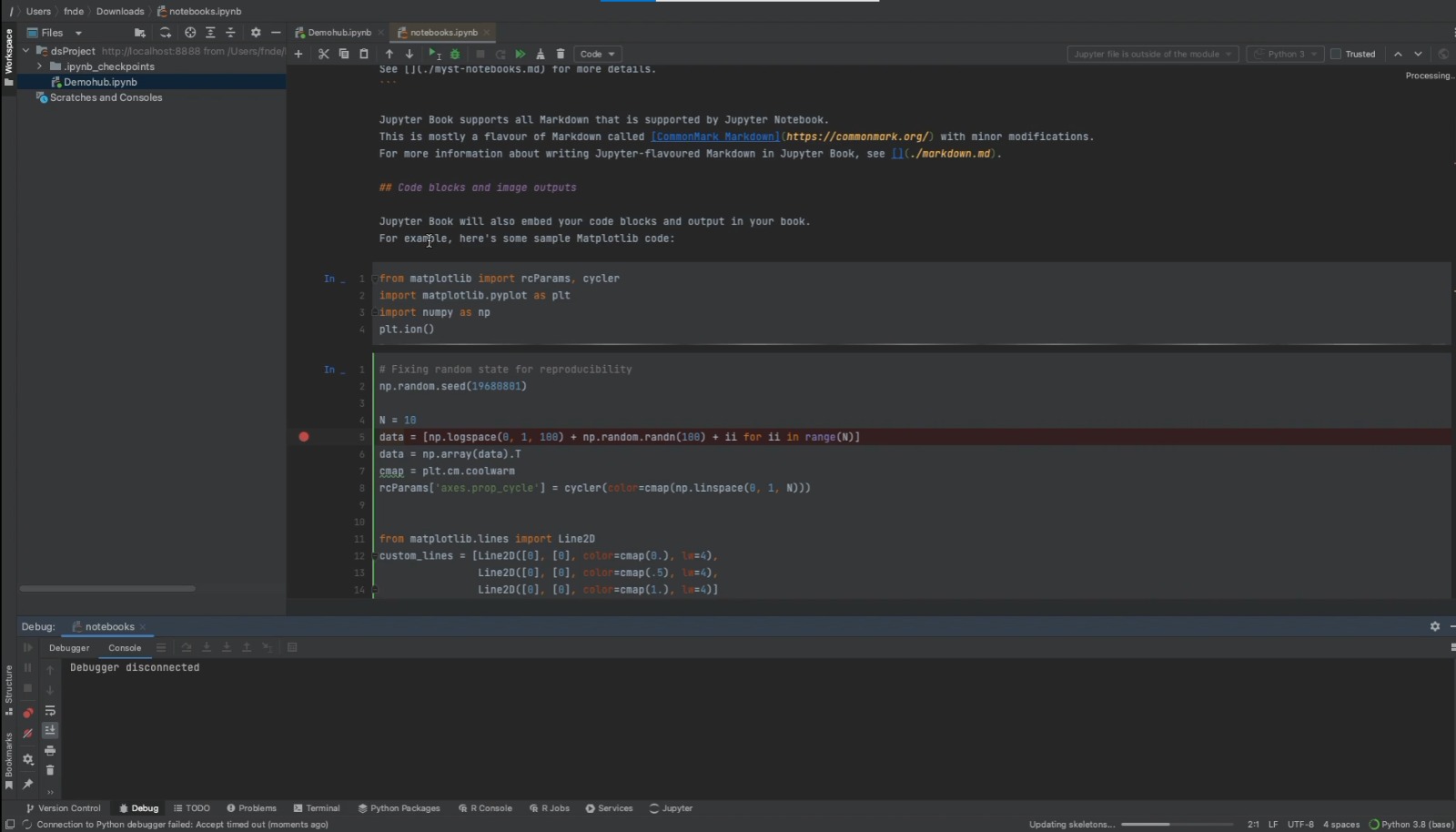Open the Code cell type dropdown
This screenshot has height=832, width=1456.
[597, 55]
